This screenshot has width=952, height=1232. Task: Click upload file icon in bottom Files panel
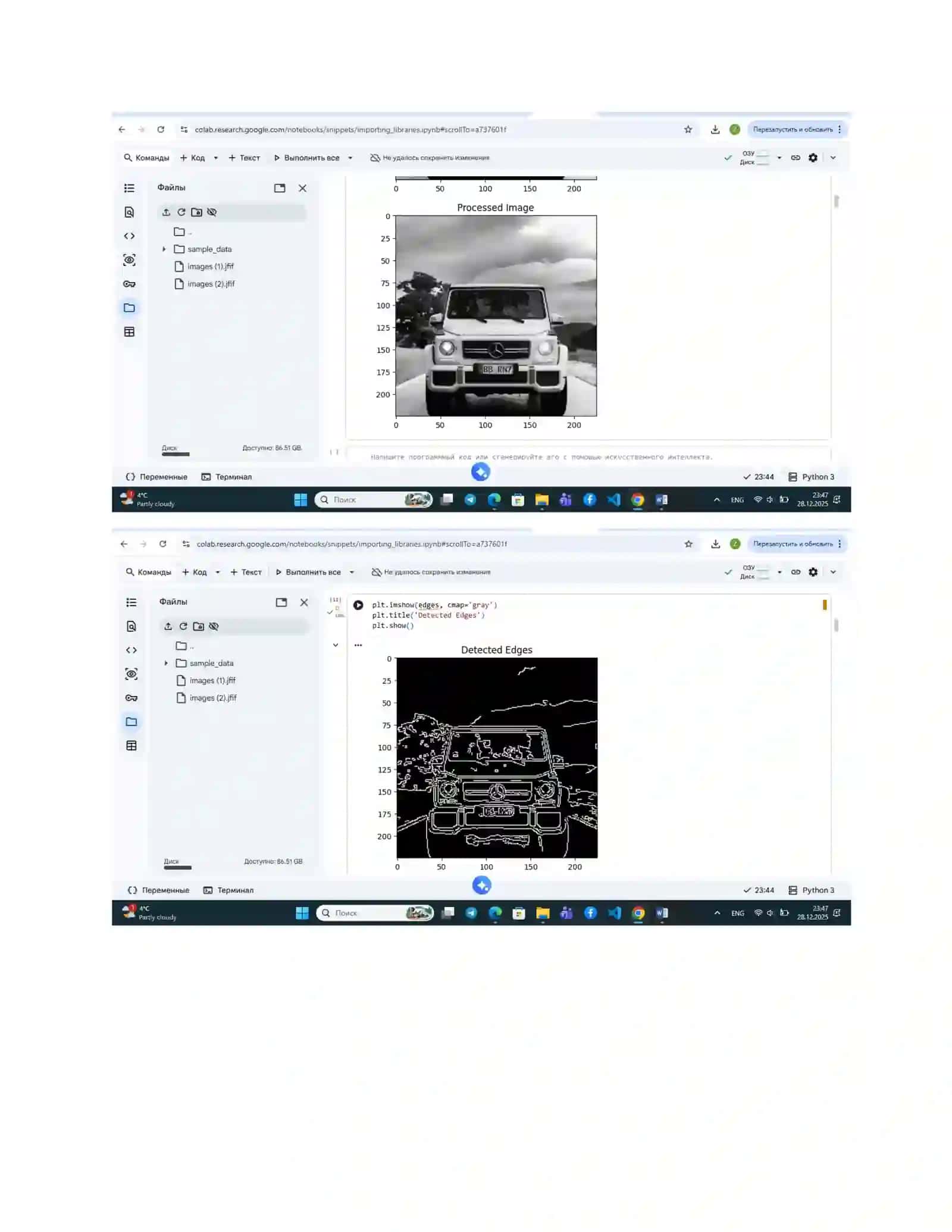[168, 626]
